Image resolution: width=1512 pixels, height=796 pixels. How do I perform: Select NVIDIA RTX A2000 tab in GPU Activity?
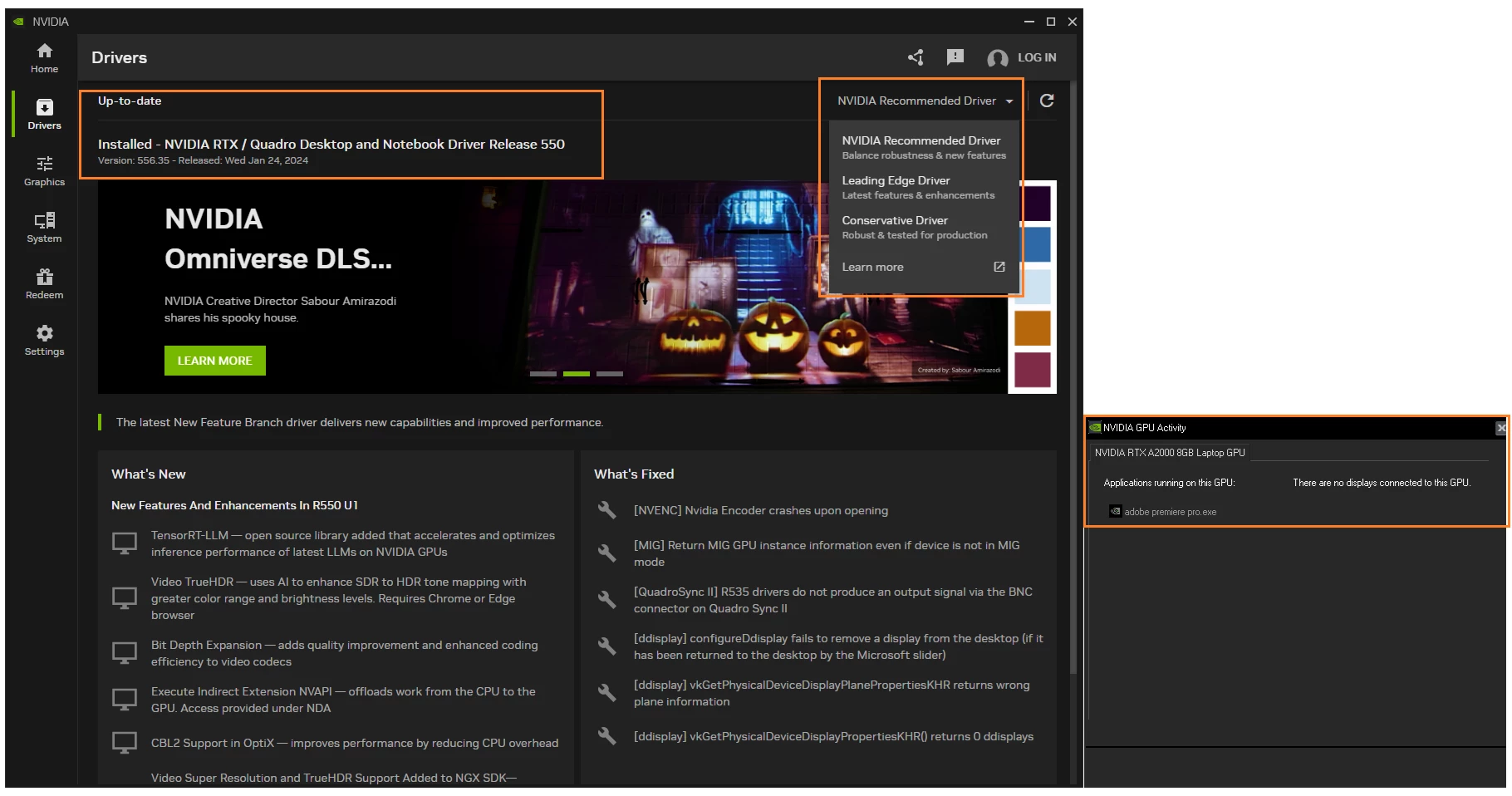1170,453
